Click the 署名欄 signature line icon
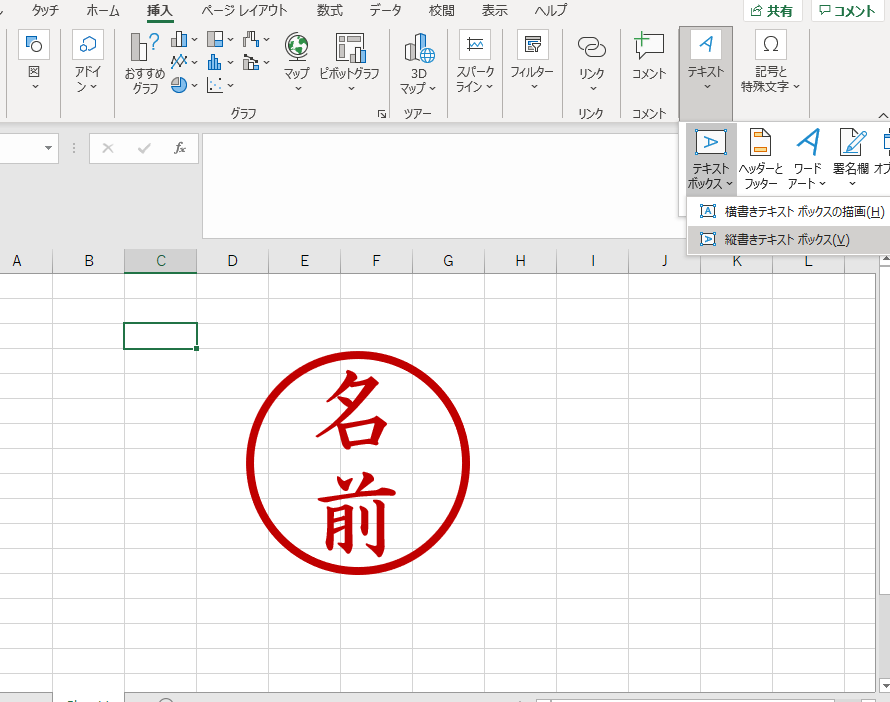This screenshot has height=702, width=890. point(852,142)
